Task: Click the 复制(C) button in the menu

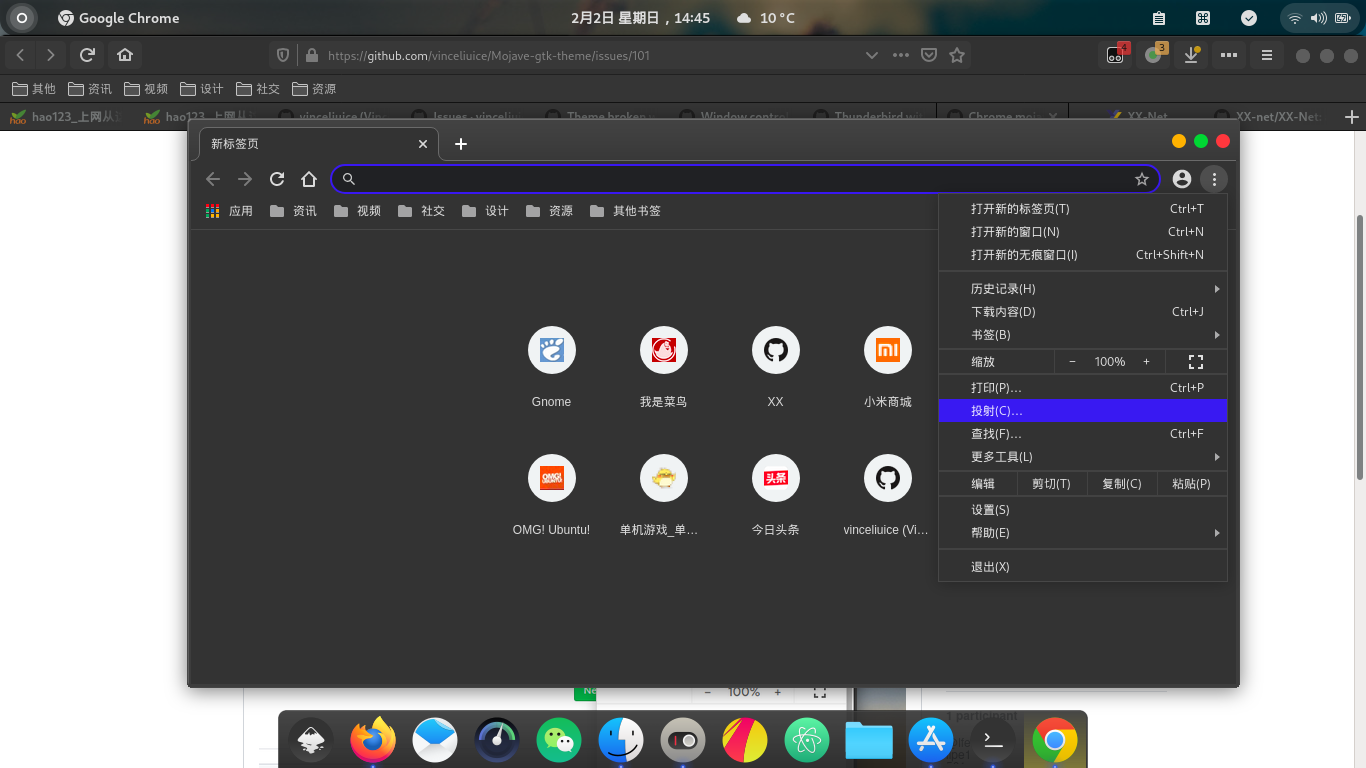Action: [x=1121, y=483]
